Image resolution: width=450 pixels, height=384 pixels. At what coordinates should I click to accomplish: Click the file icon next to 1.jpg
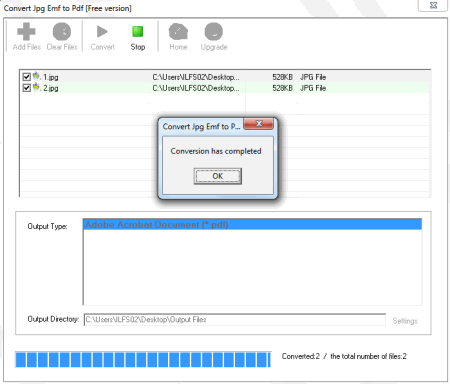point(36,76)
